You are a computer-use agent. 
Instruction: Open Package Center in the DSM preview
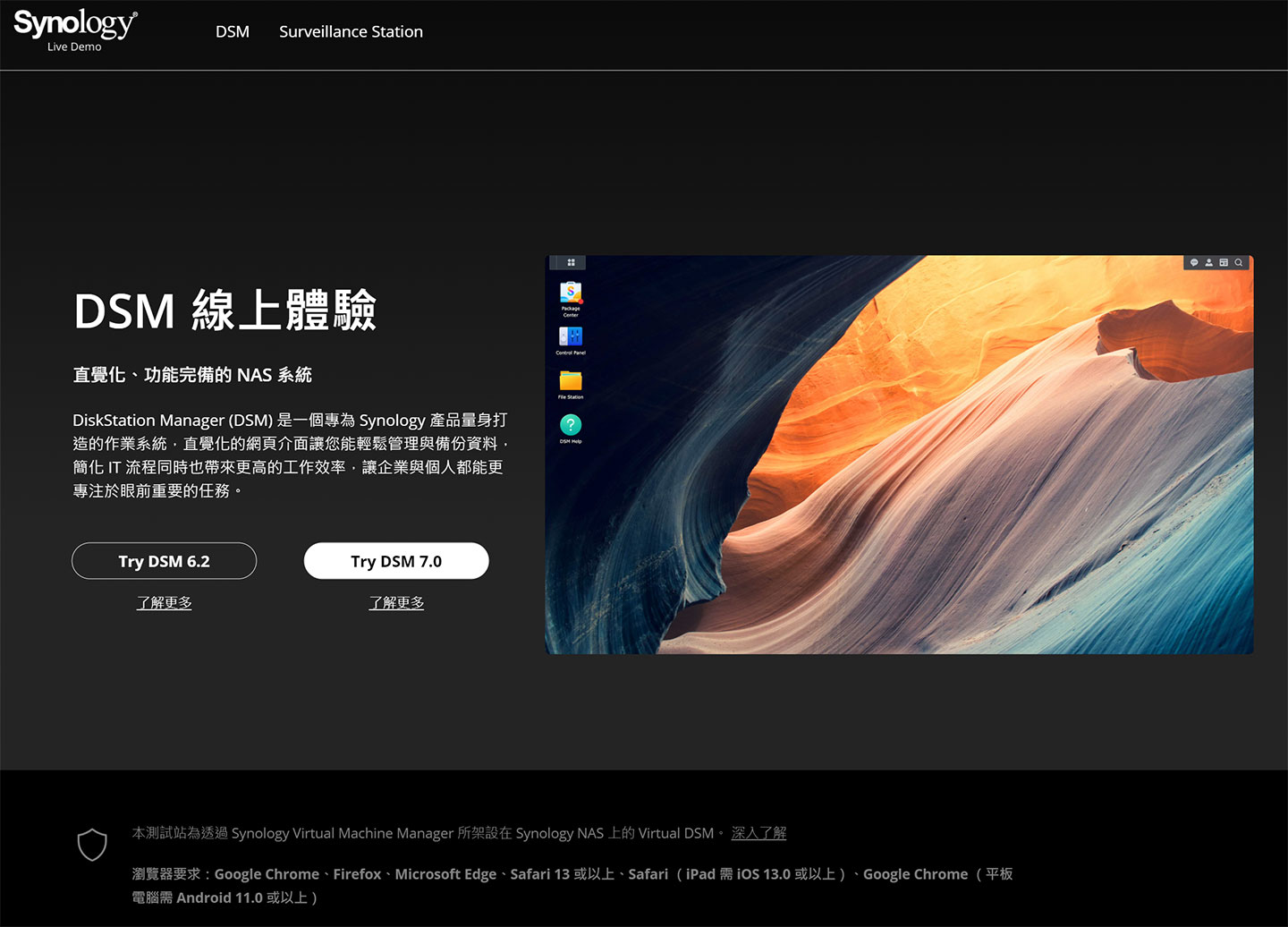pos(571,293)
